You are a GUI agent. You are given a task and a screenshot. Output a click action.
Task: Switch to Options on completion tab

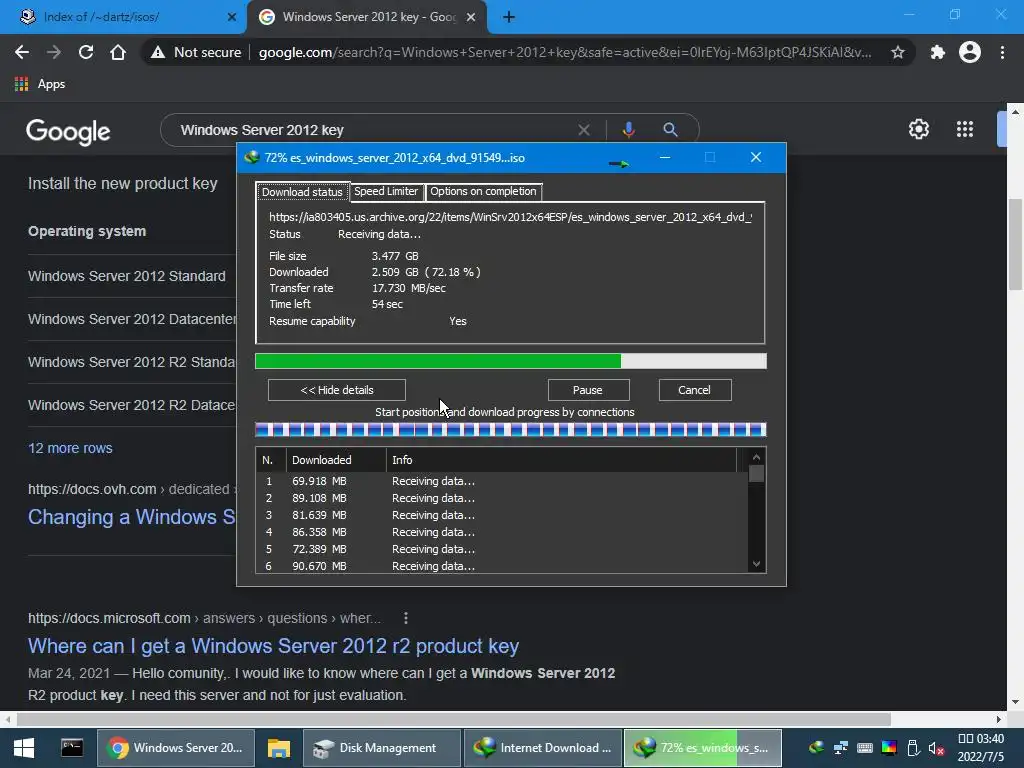pos(483,191)
